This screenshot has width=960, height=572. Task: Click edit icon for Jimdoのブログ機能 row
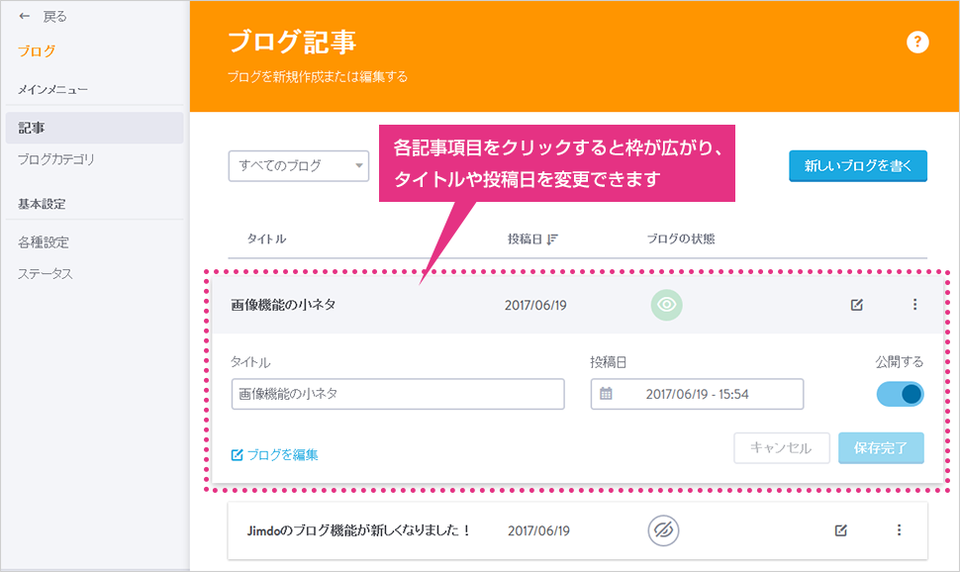coord(841,530)
